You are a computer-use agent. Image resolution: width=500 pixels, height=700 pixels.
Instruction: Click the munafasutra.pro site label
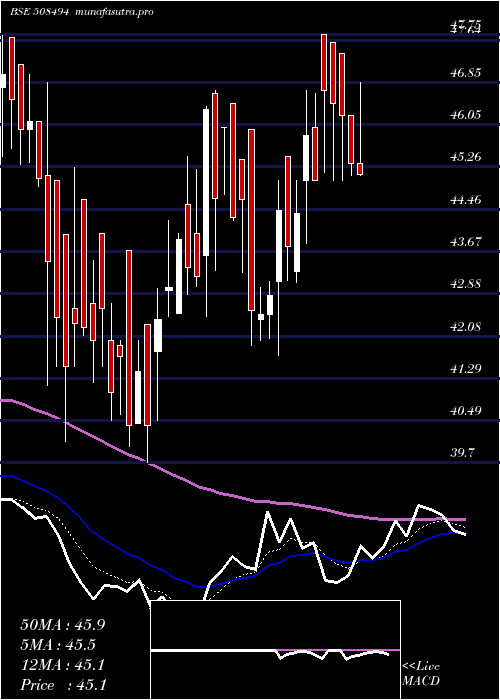[112, 12]
